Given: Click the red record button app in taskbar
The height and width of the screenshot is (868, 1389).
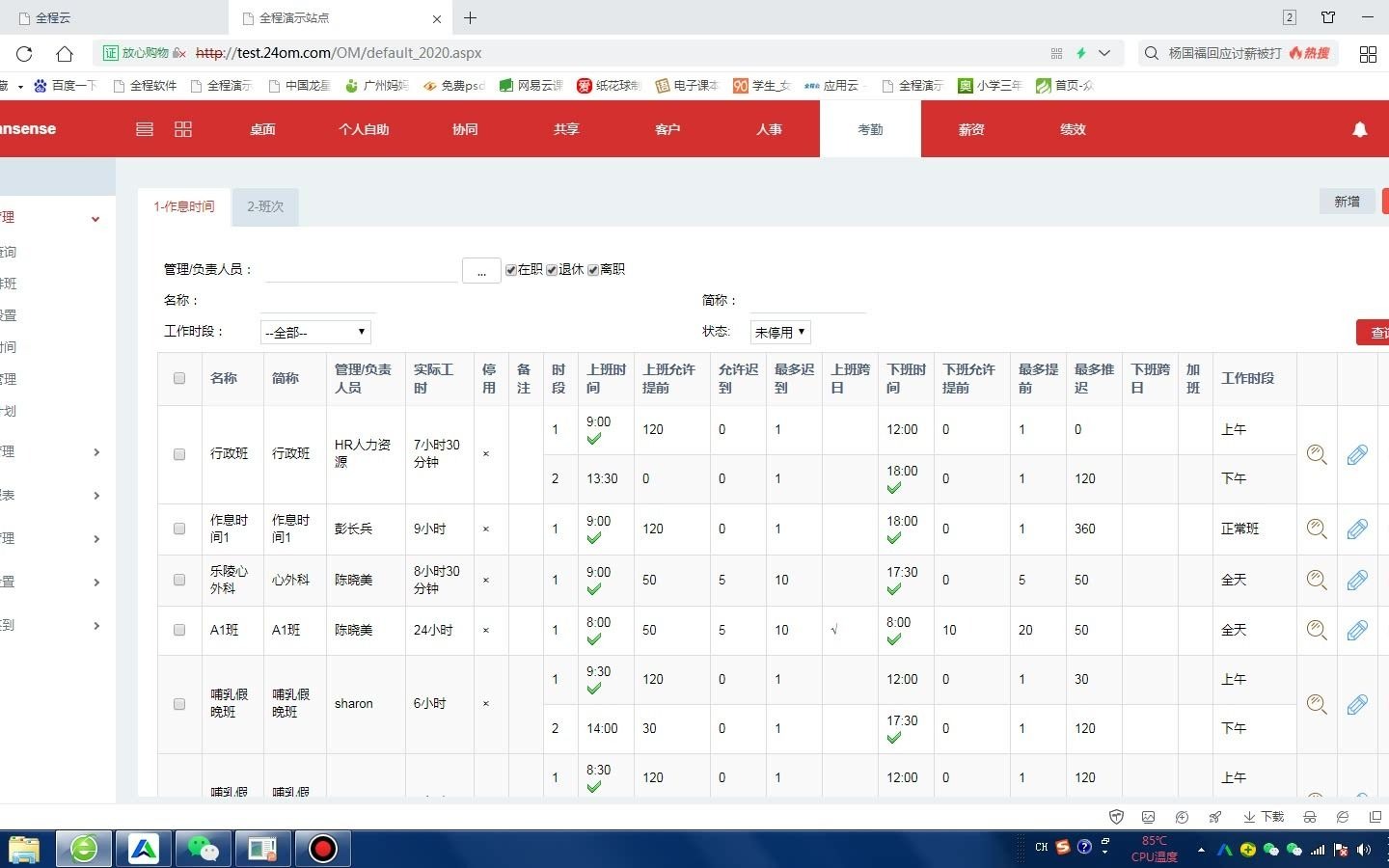Looking at the screenshot, I should (x=323, y=849).
